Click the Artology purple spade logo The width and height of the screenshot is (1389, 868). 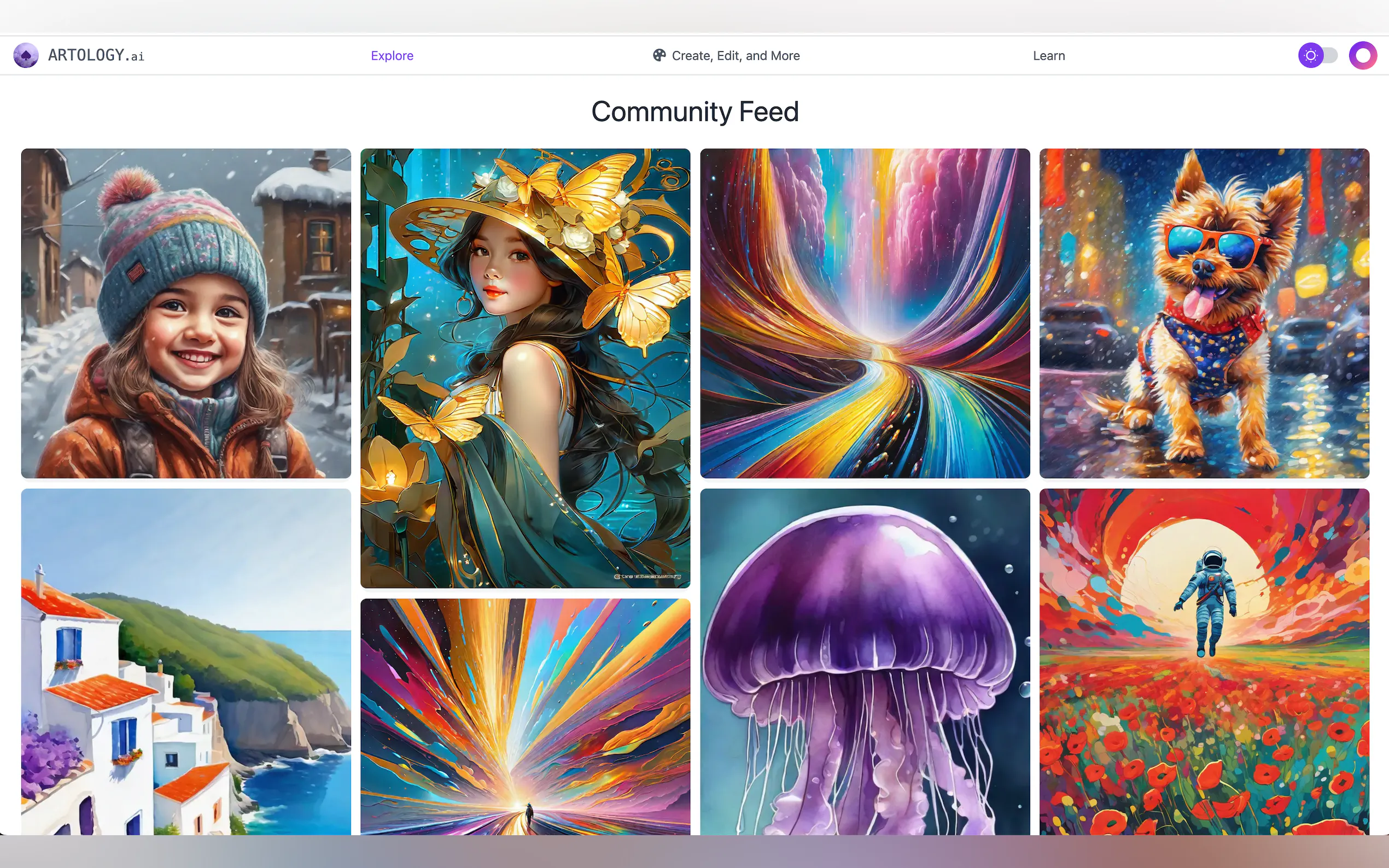[26, 56]
